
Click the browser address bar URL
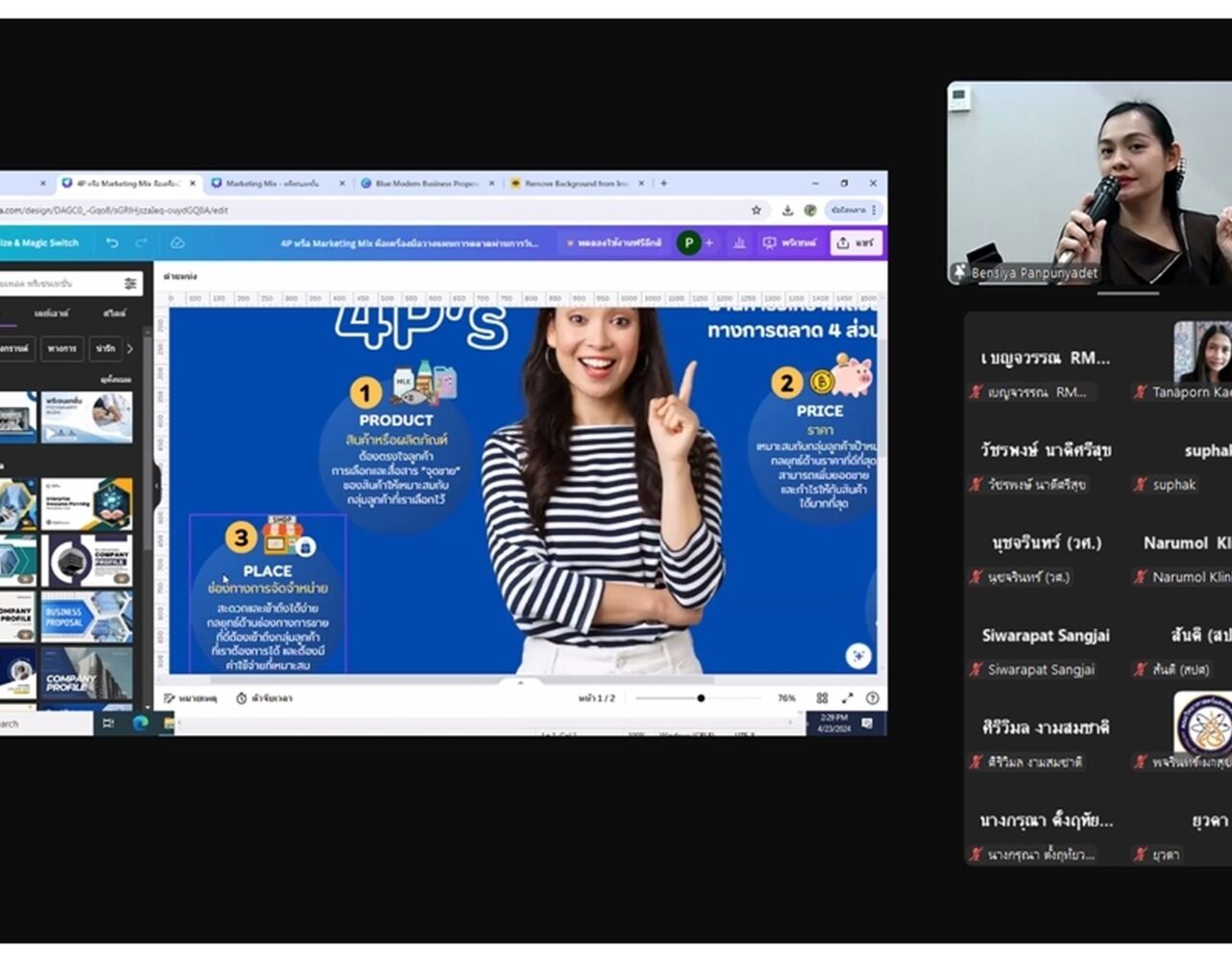coord(114,210)
